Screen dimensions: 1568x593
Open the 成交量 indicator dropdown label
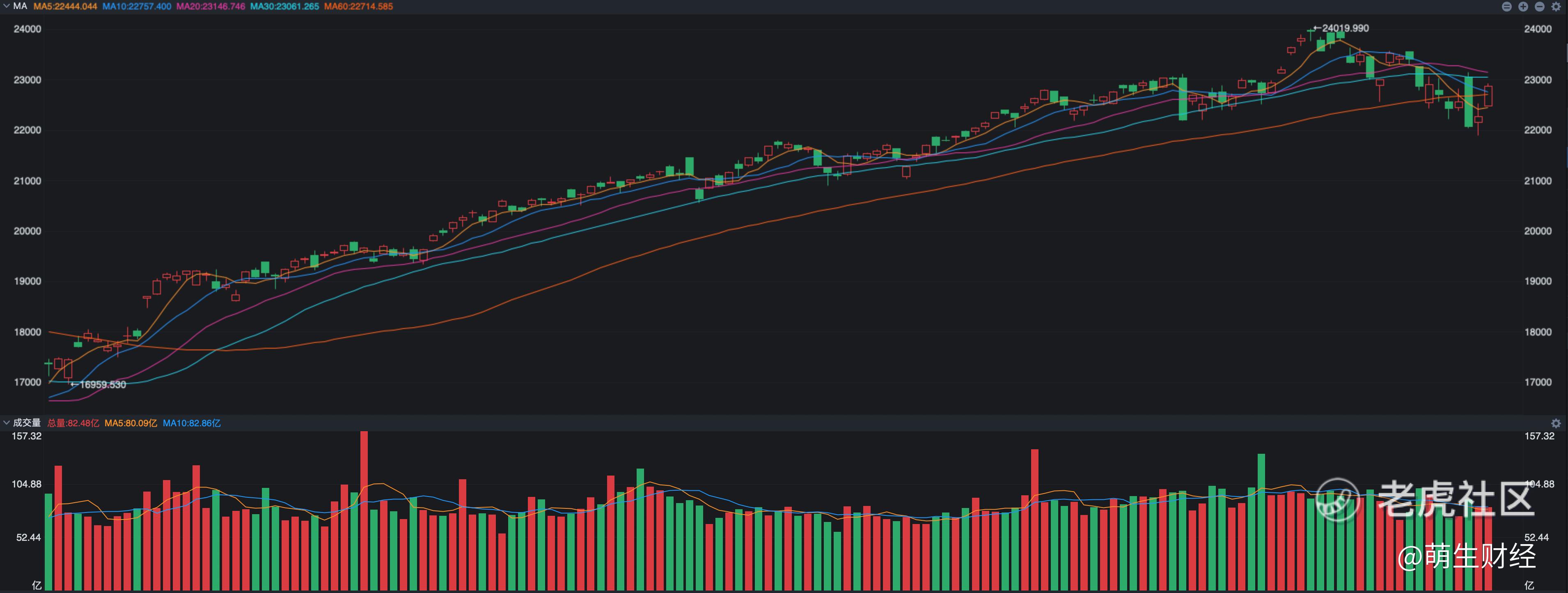click(x=27, y=423)
